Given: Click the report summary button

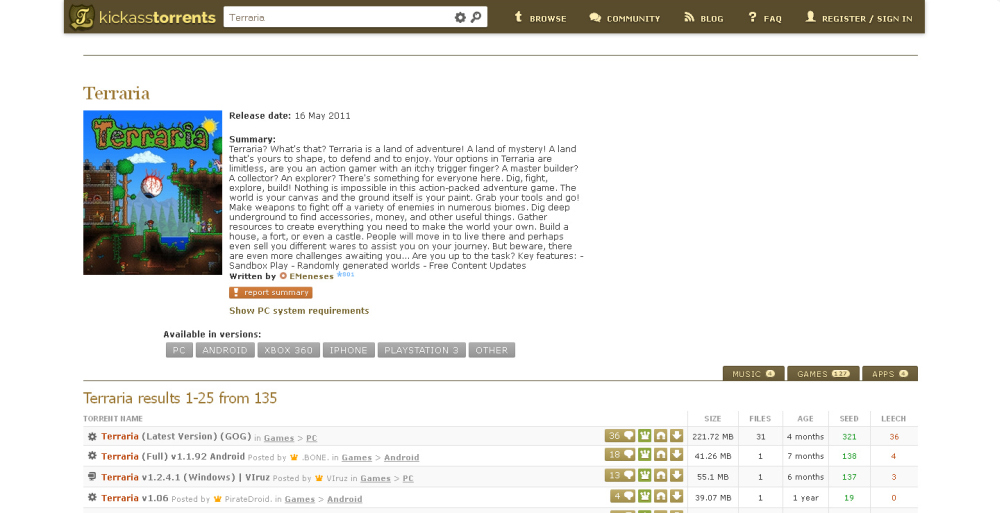Looking at the screenshot, I should (270, 292).
